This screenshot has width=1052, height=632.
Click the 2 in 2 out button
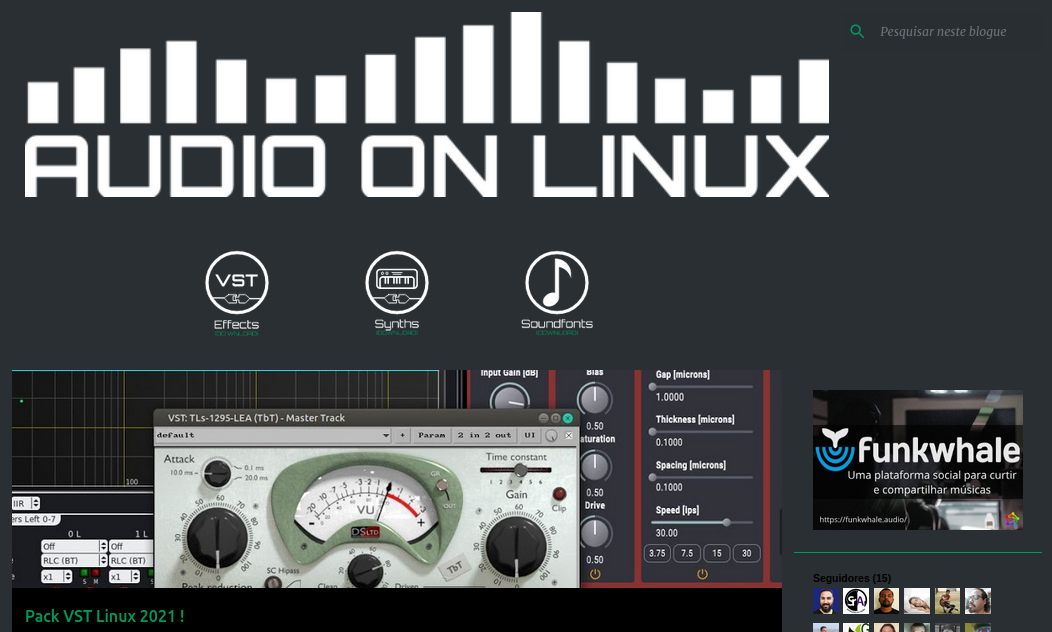pyautogui.click(x=484, y=435)
